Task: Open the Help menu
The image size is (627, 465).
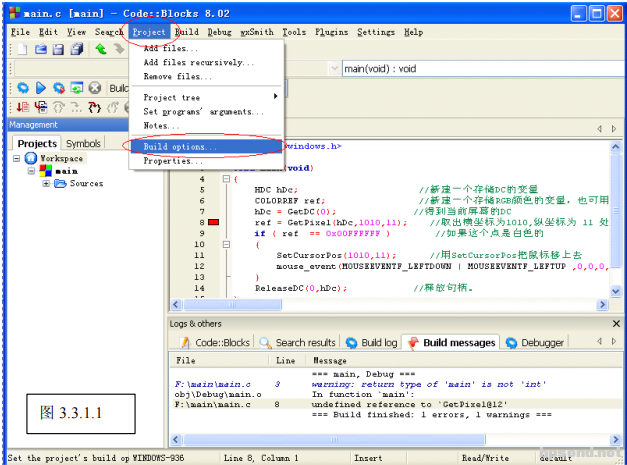Action: [x=413, y=32]
